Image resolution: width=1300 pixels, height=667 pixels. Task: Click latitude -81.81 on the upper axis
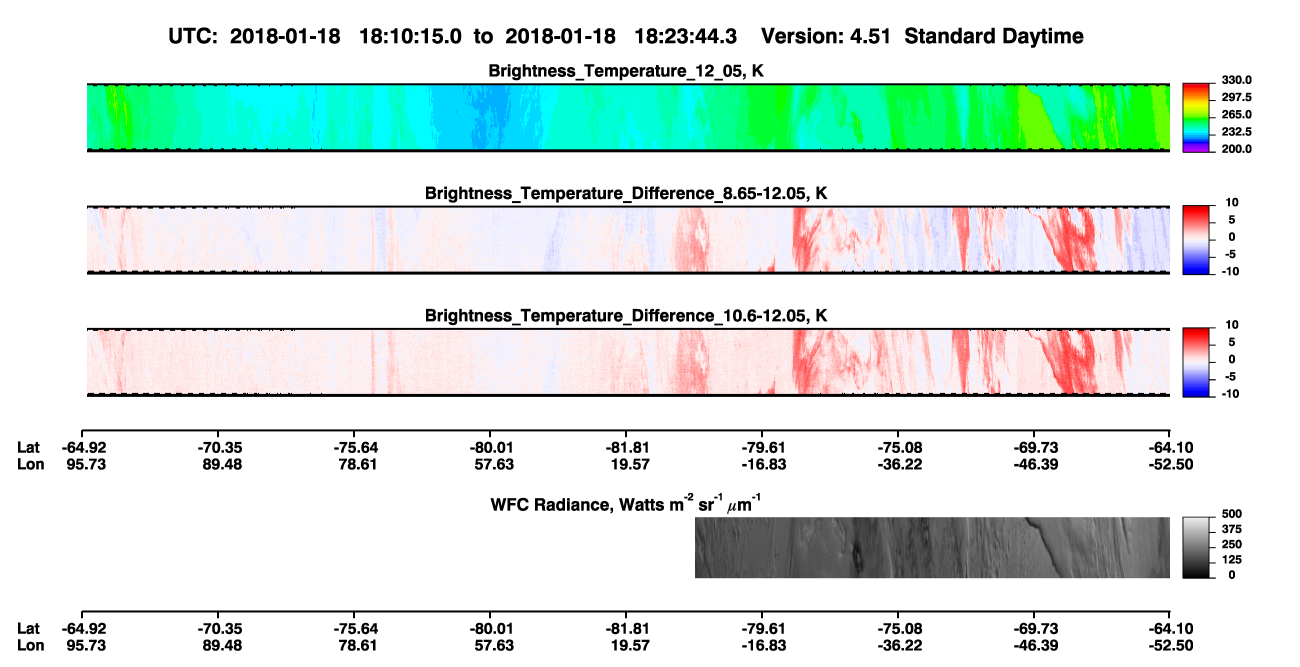[626, 447]
